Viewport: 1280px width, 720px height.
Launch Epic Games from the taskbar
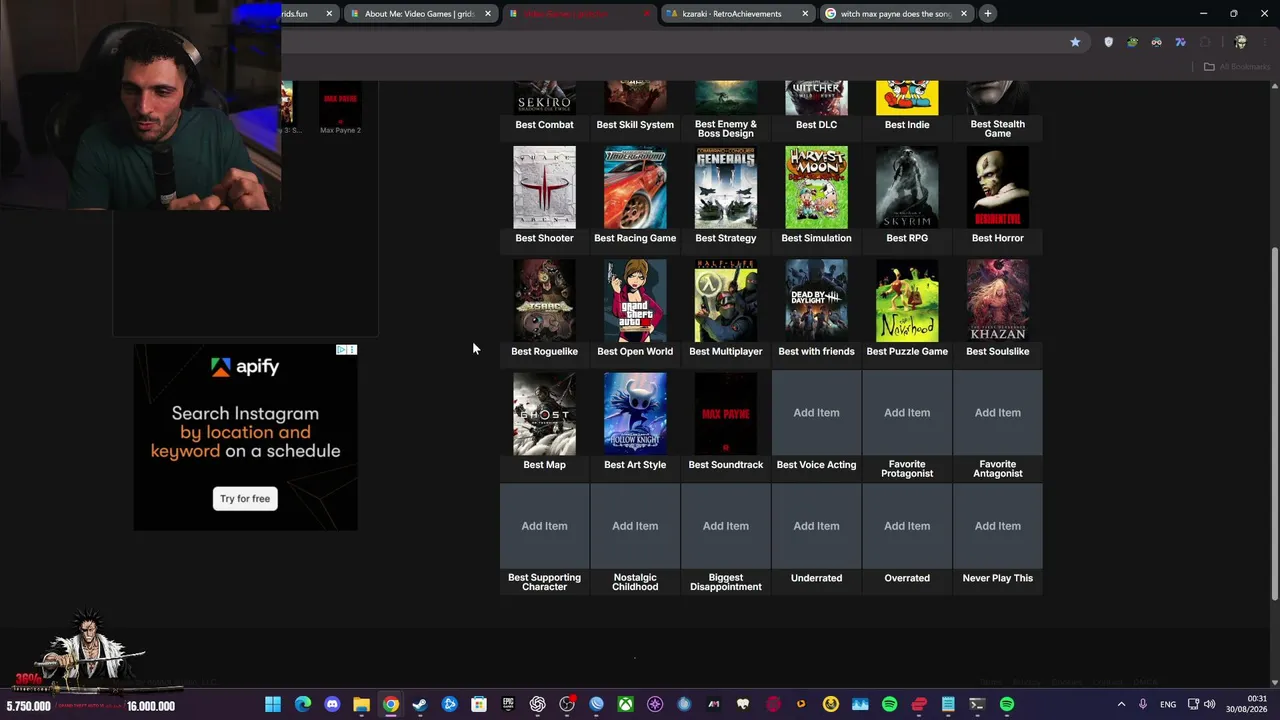click(x=508, y=705)
